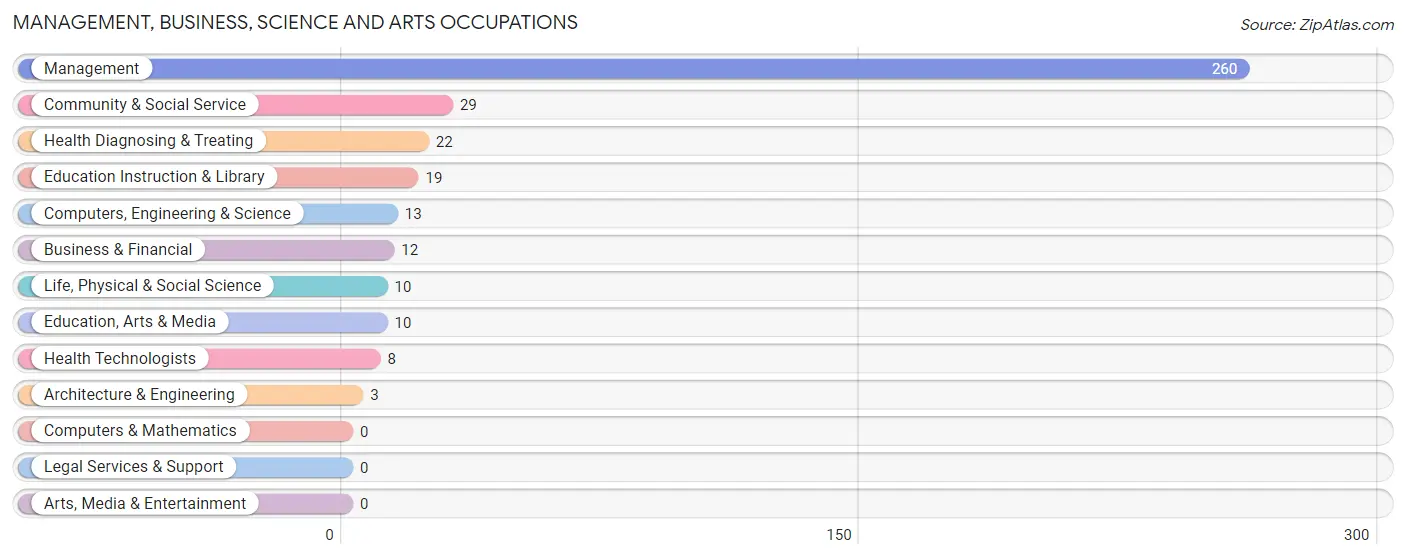
Task: Select the Education, Arts & Media label
Action: 130,321
